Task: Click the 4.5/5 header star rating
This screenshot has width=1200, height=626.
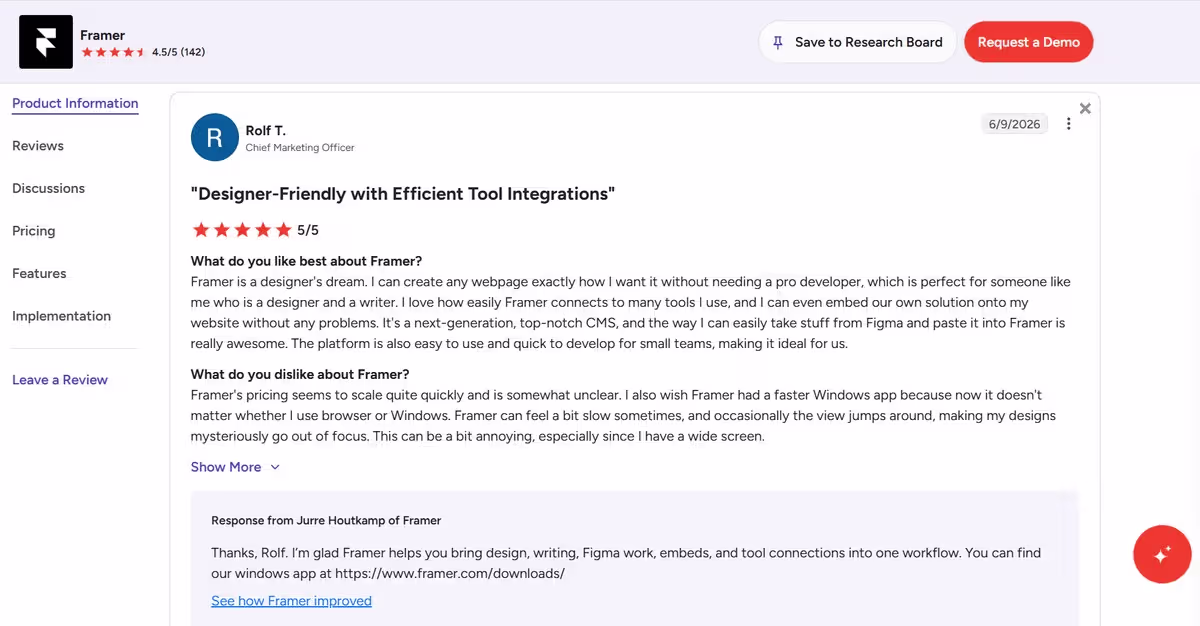Action: [113, 52]
